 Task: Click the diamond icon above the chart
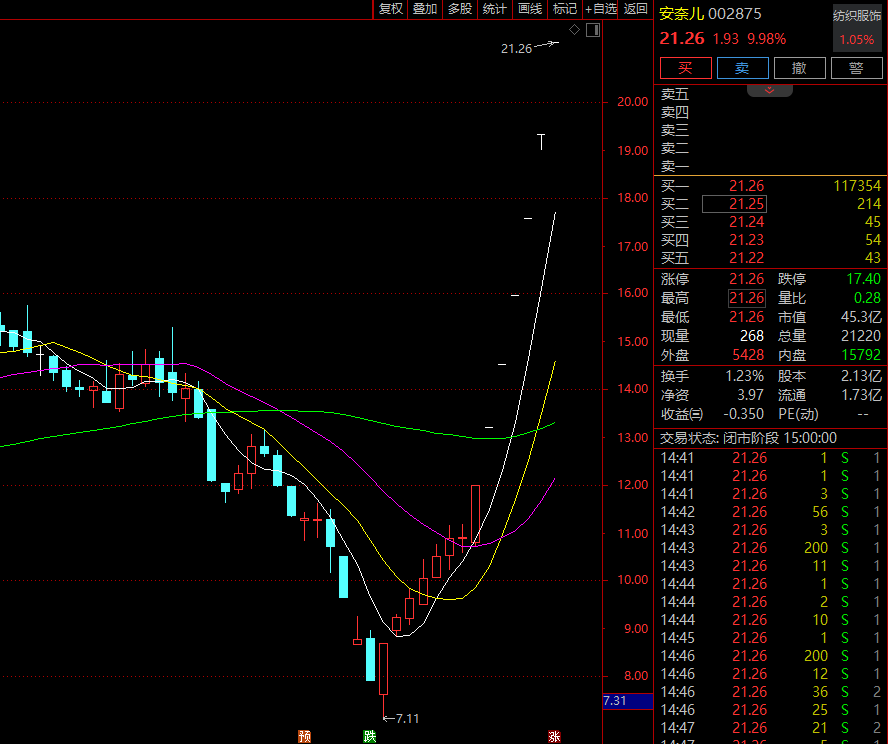tap(575, 31)
